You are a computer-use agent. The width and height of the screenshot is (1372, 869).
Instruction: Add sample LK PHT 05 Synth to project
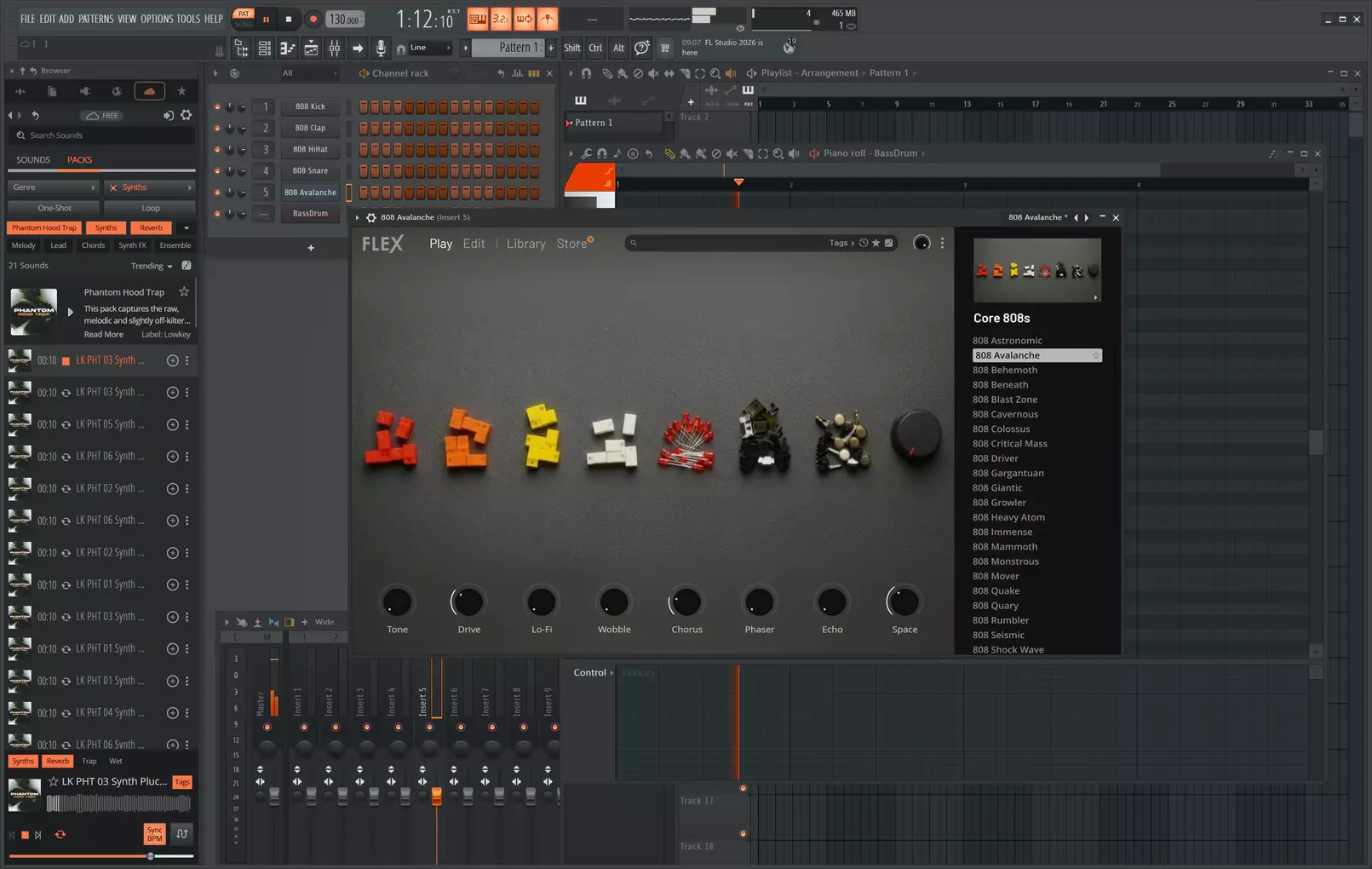(172, 424)
